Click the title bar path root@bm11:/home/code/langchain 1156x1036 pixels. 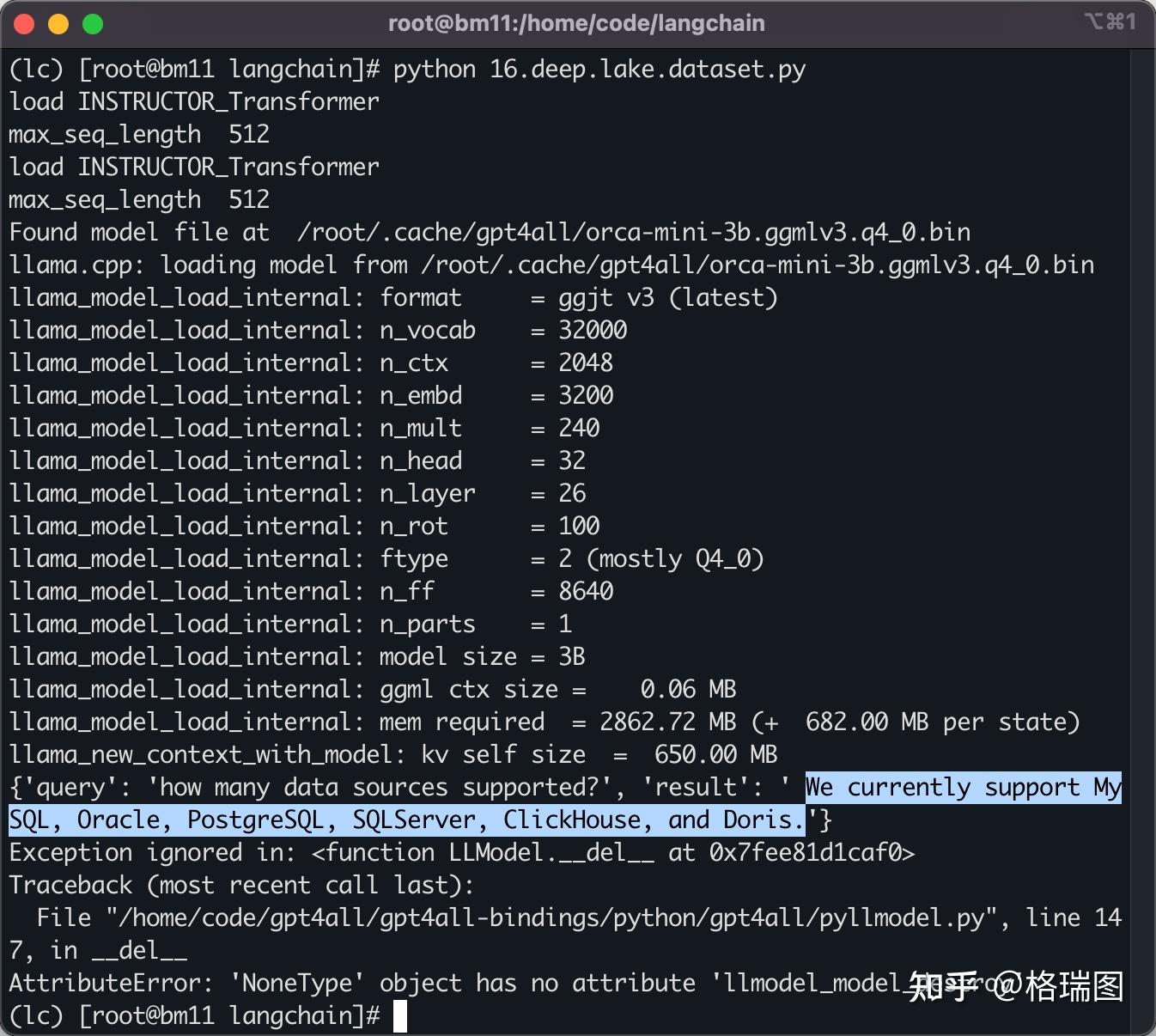[x=577, y=23]
